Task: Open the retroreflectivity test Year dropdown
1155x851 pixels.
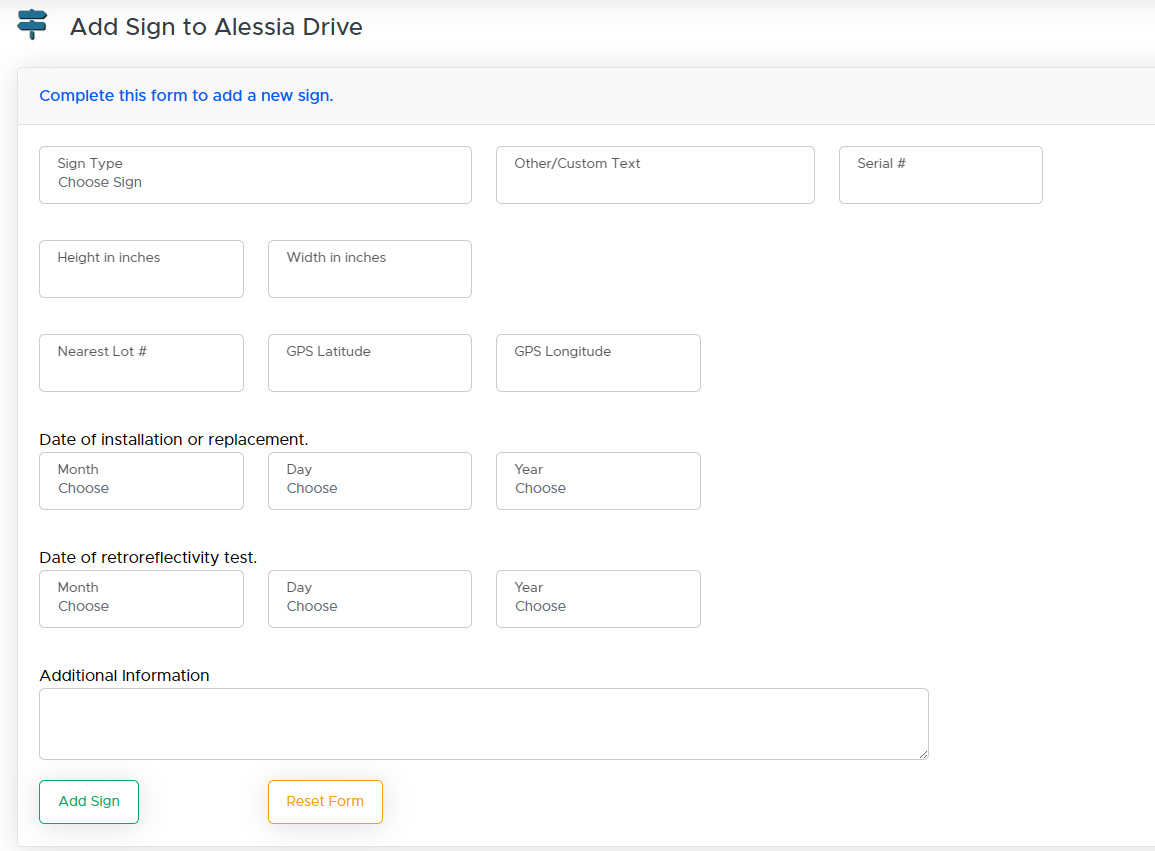Action: click(x=598, y=600)
